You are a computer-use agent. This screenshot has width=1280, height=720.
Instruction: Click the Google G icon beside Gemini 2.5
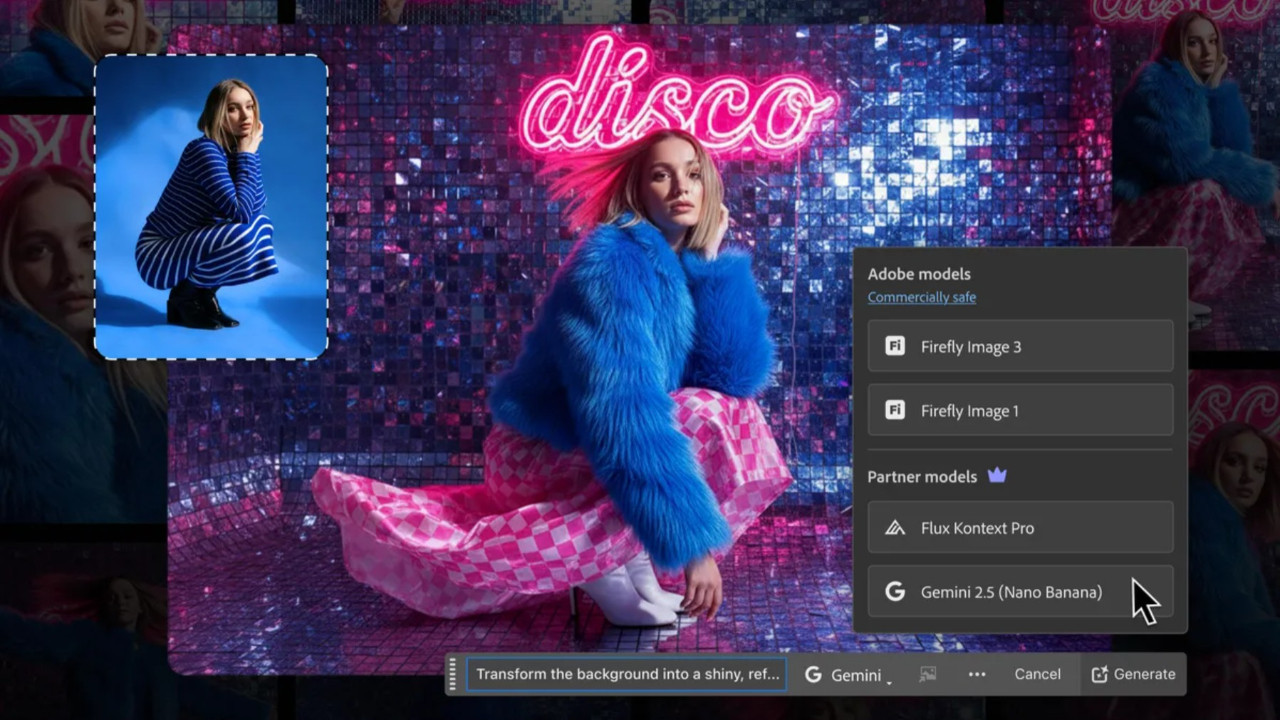(895, 592)
